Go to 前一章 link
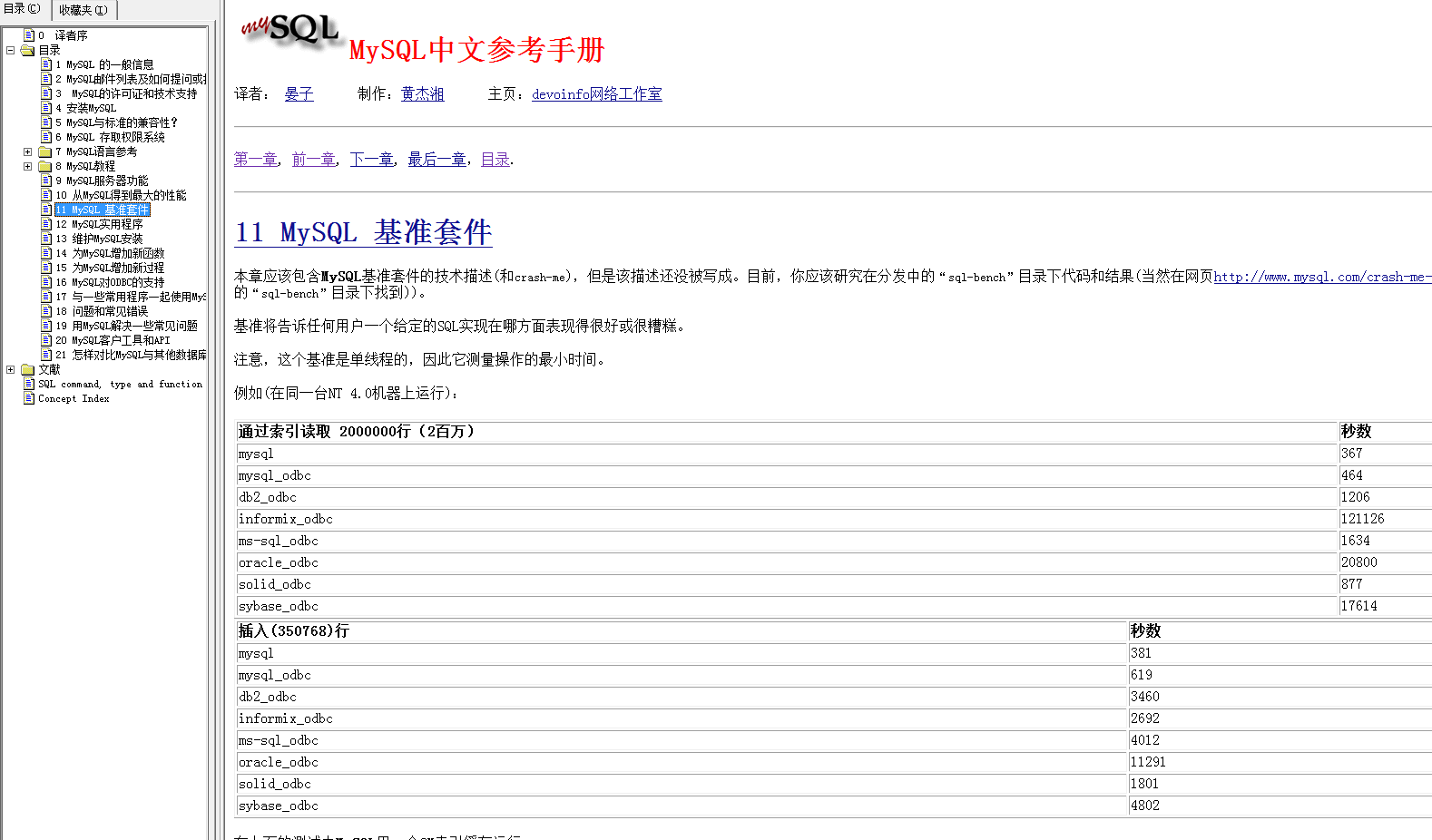 314,159
